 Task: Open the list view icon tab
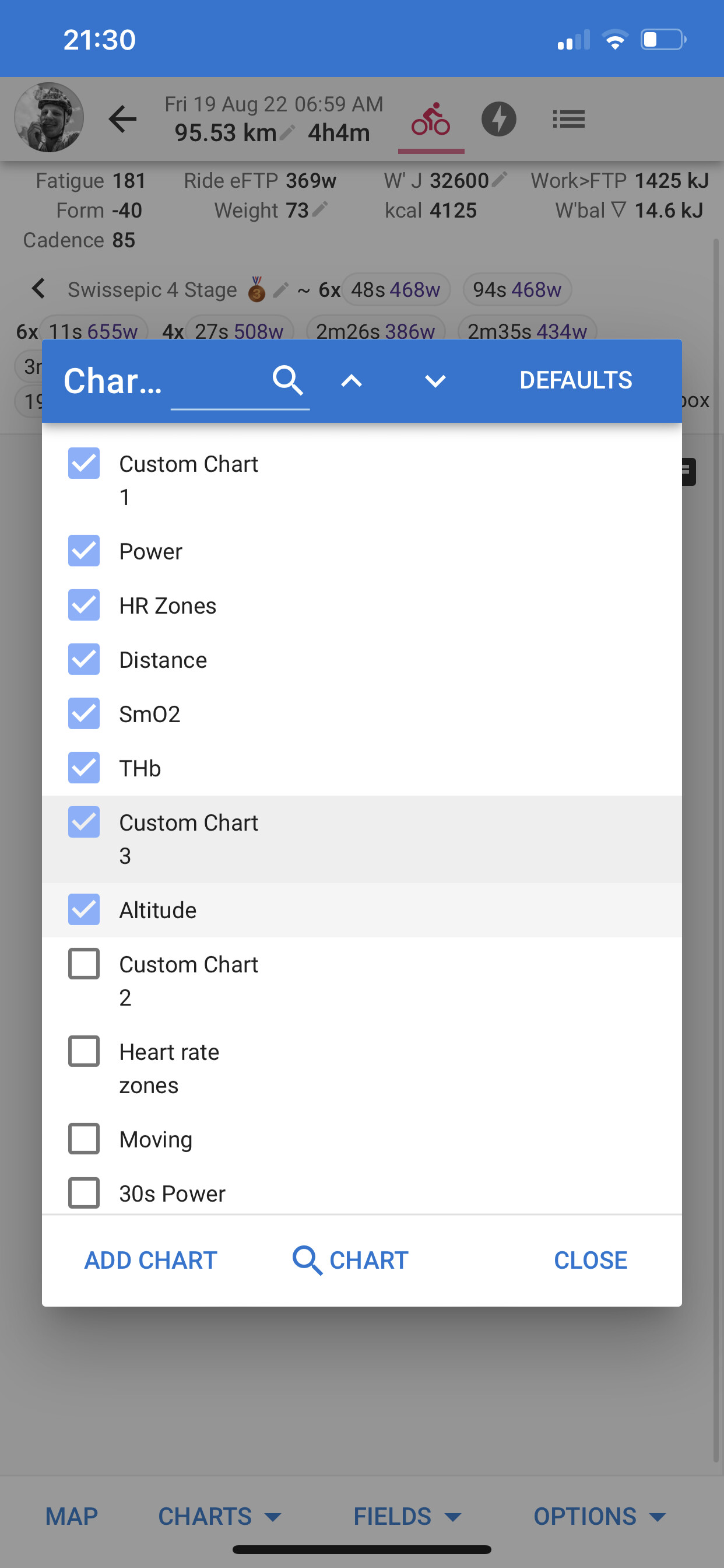pyautogui.click(x=568, y=120)
